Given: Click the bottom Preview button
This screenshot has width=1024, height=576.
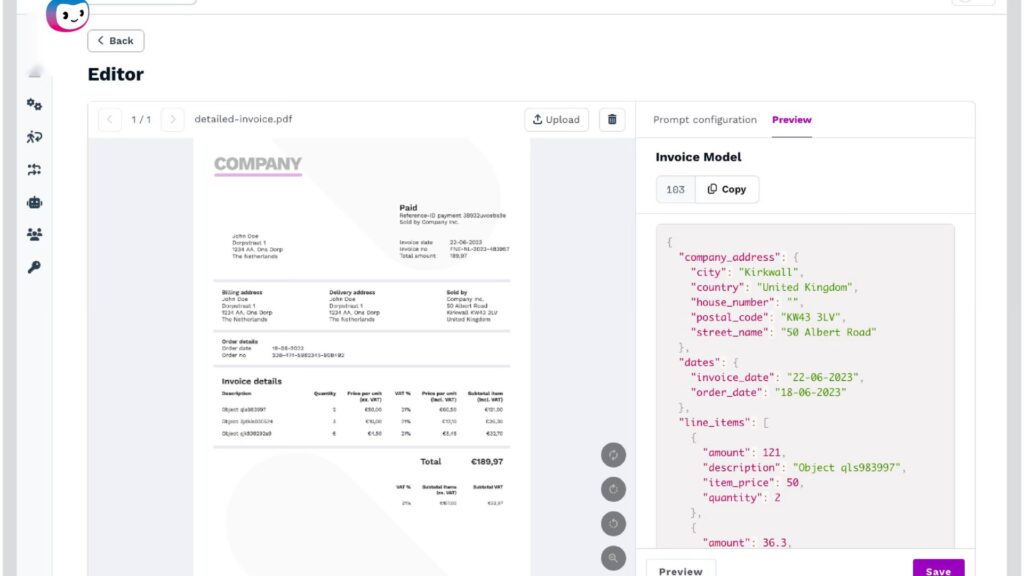Looking at the screenshot, I should pos(680,568).
